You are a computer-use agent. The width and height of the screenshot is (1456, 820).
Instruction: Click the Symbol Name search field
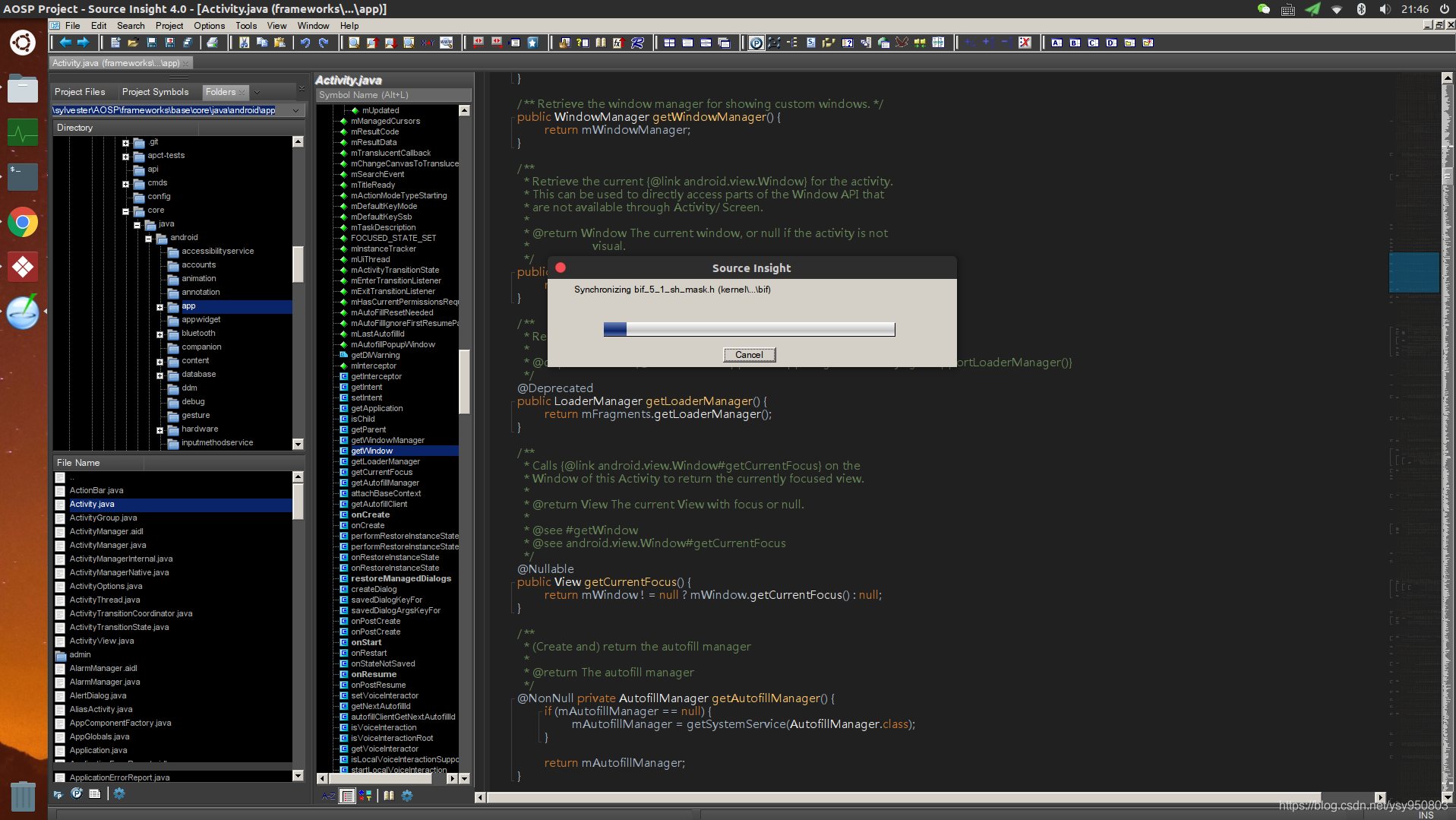(x=393, y=95)
